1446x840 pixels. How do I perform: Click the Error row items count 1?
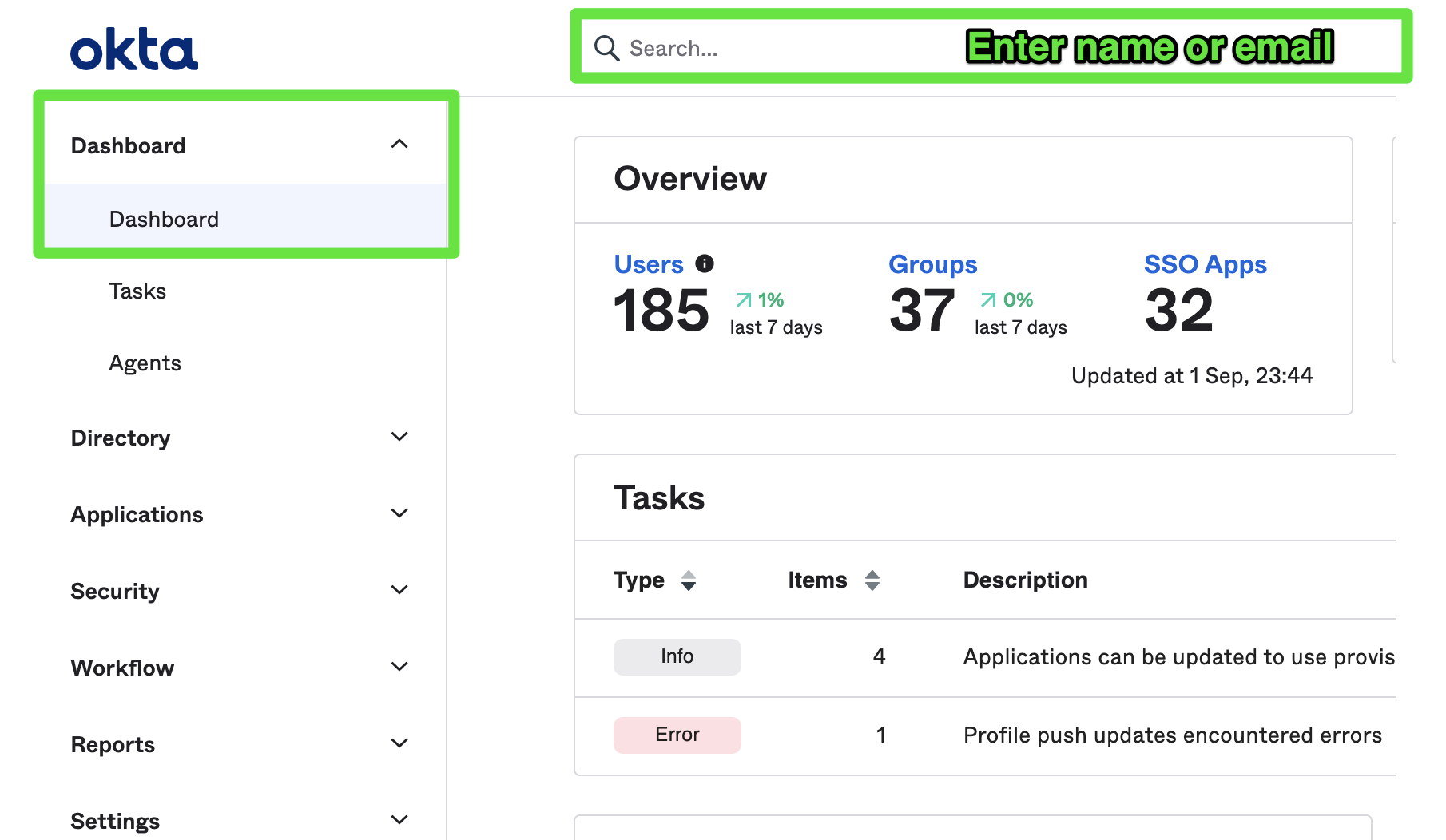coord(881,735)
